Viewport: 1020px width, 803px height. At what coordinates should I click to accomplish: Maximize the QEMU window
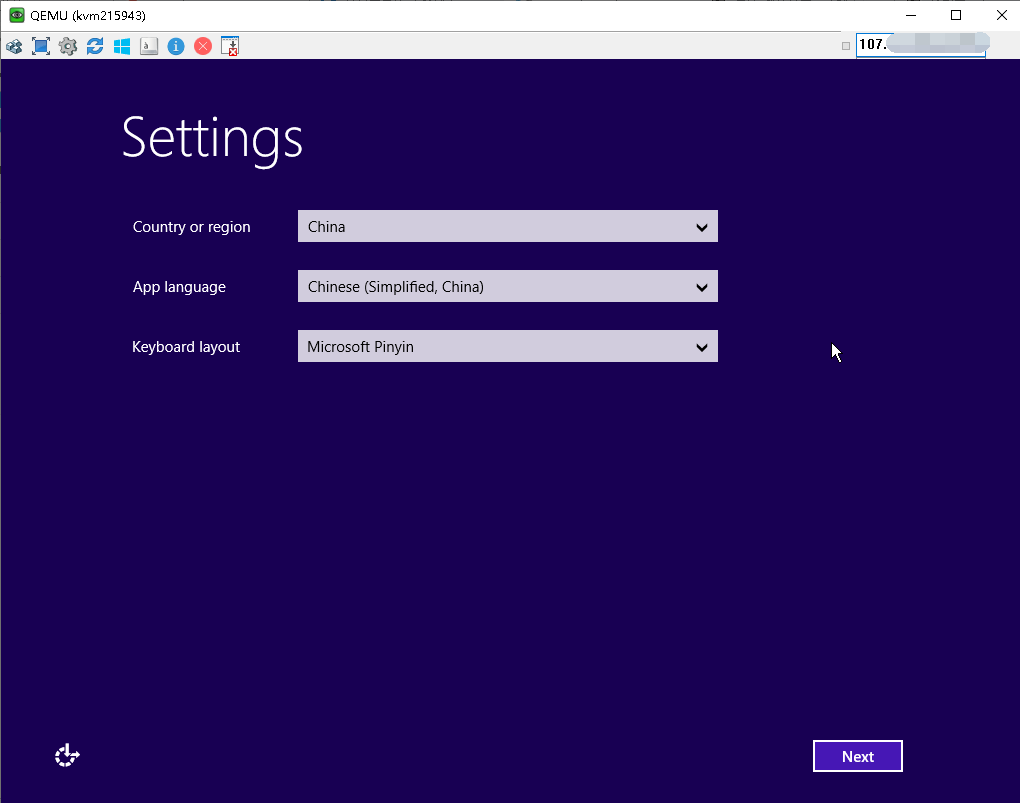[956, 15]
